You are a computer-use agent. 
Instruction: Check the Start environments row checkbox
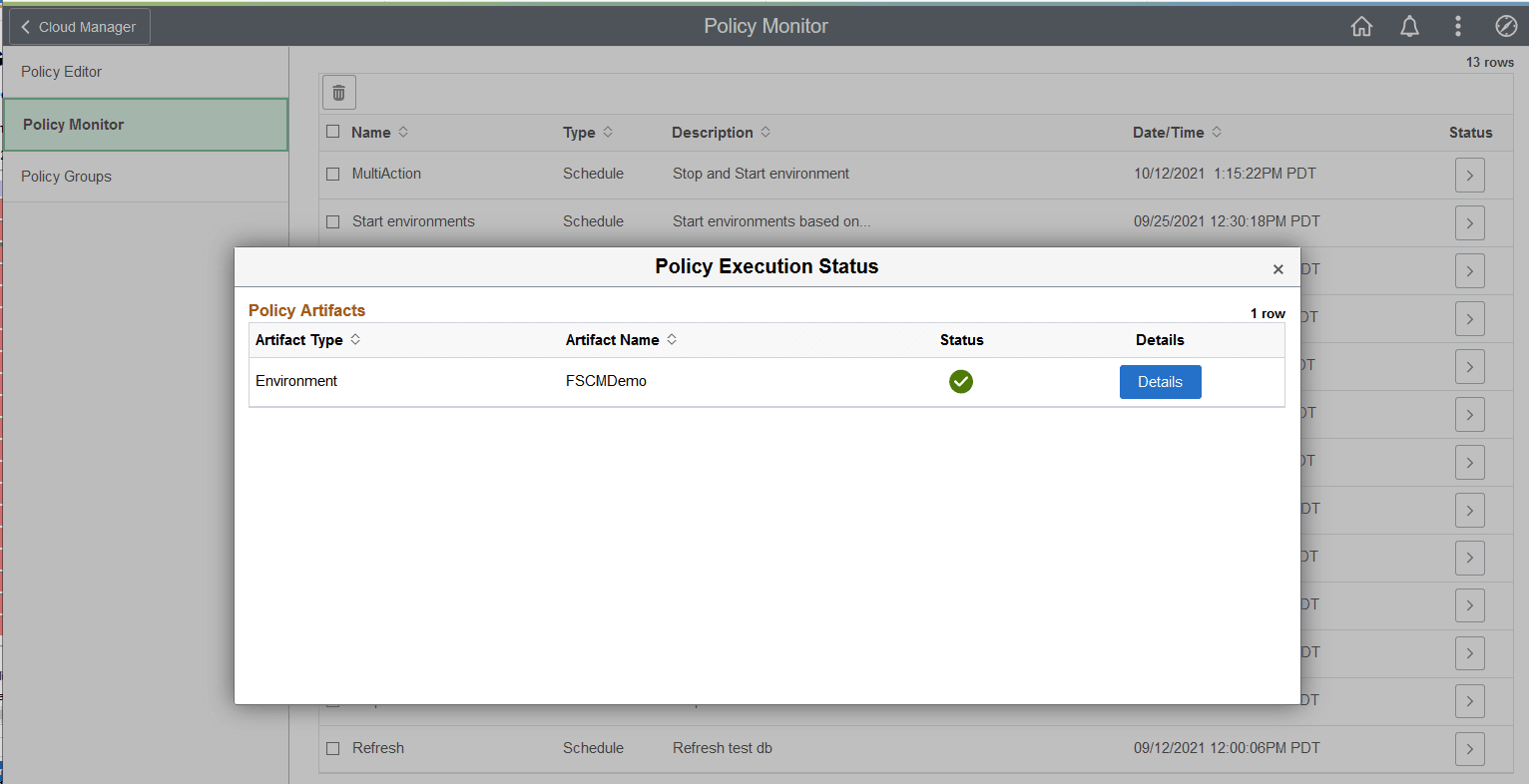(x=332, y=221)
